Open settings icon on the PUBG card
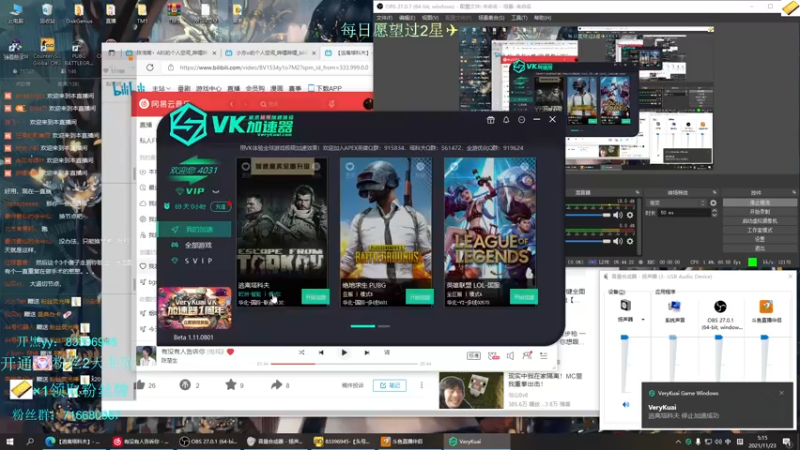The image size is (800, 450). tap(420, 166)
